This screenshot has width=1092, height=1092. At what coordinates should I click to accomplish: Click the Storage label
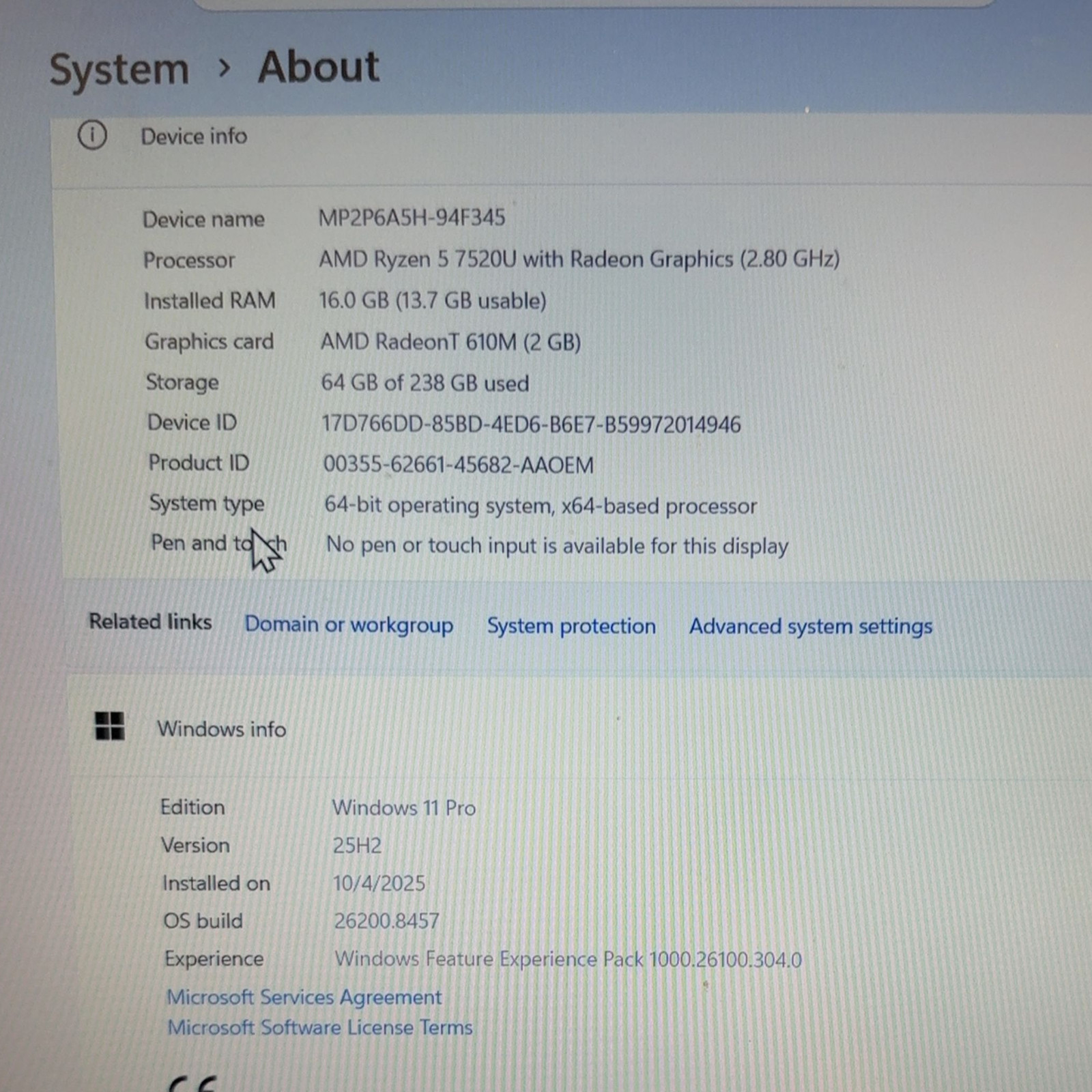click(x=182, y=382)
